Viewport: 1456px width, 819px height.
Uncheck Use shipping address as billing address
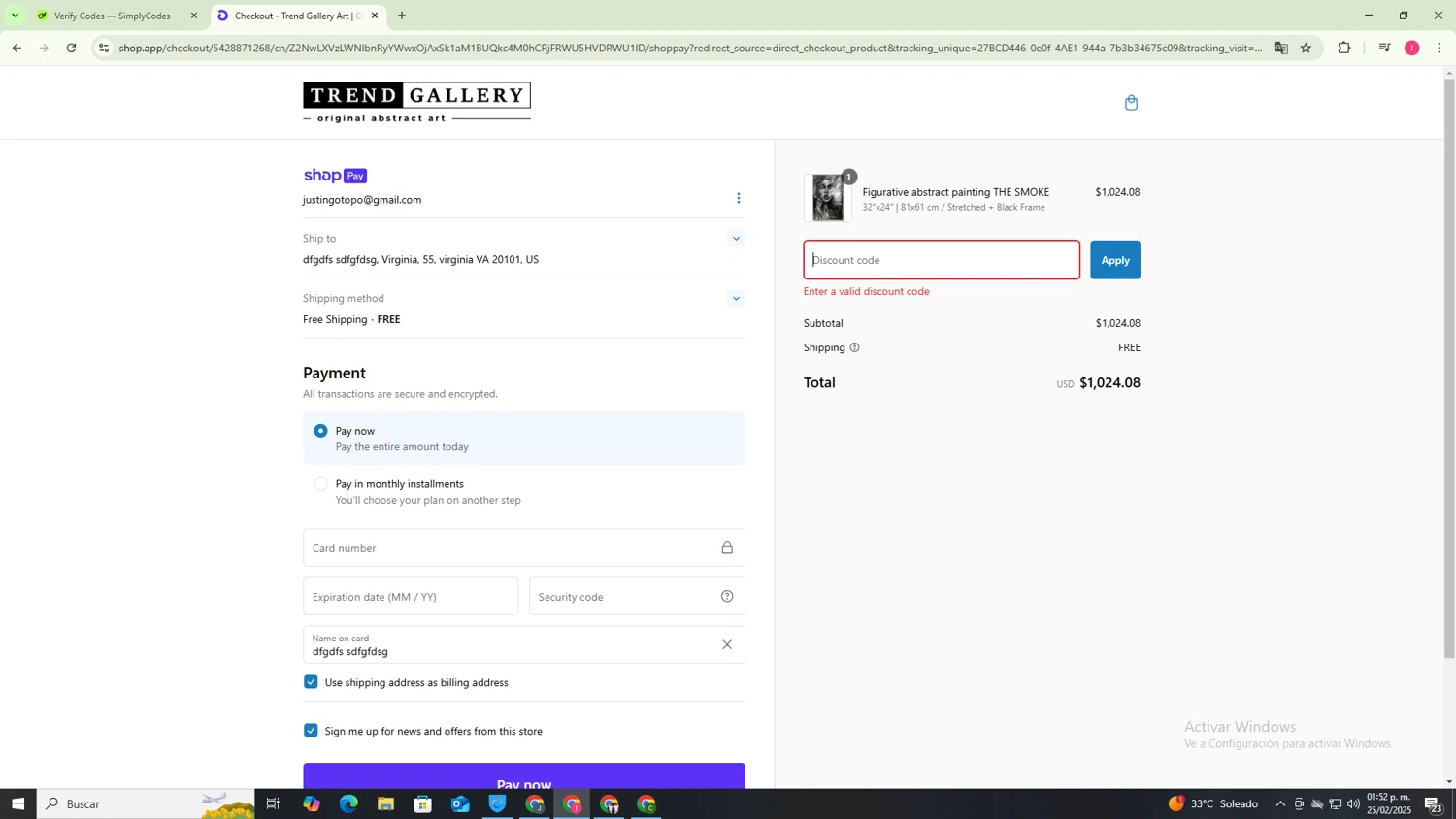pyautogui.click(x=311, y=682)
